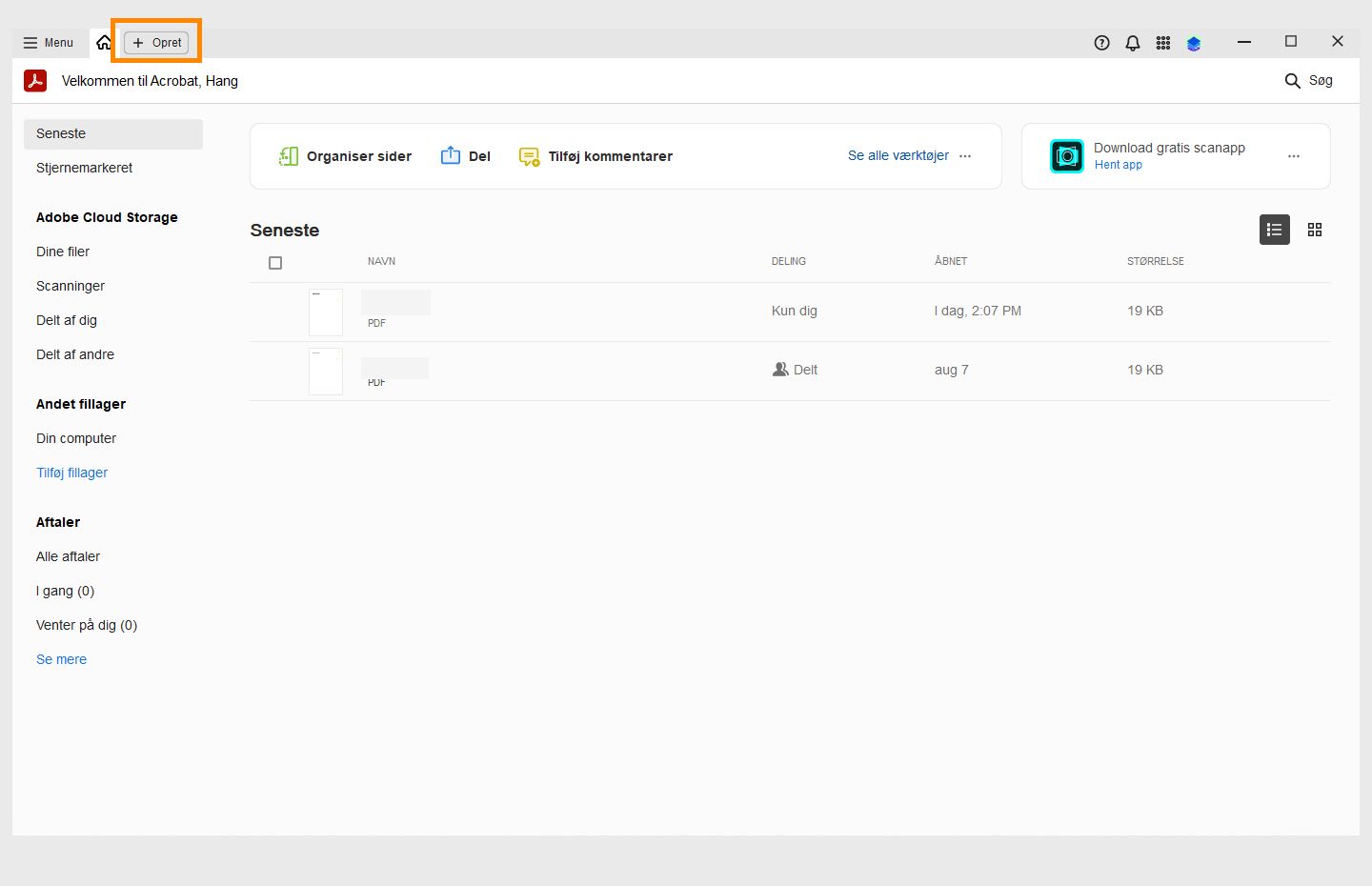Open Dine filer
This screenshot has width=1372, height=886.
[x=63, y=252]
